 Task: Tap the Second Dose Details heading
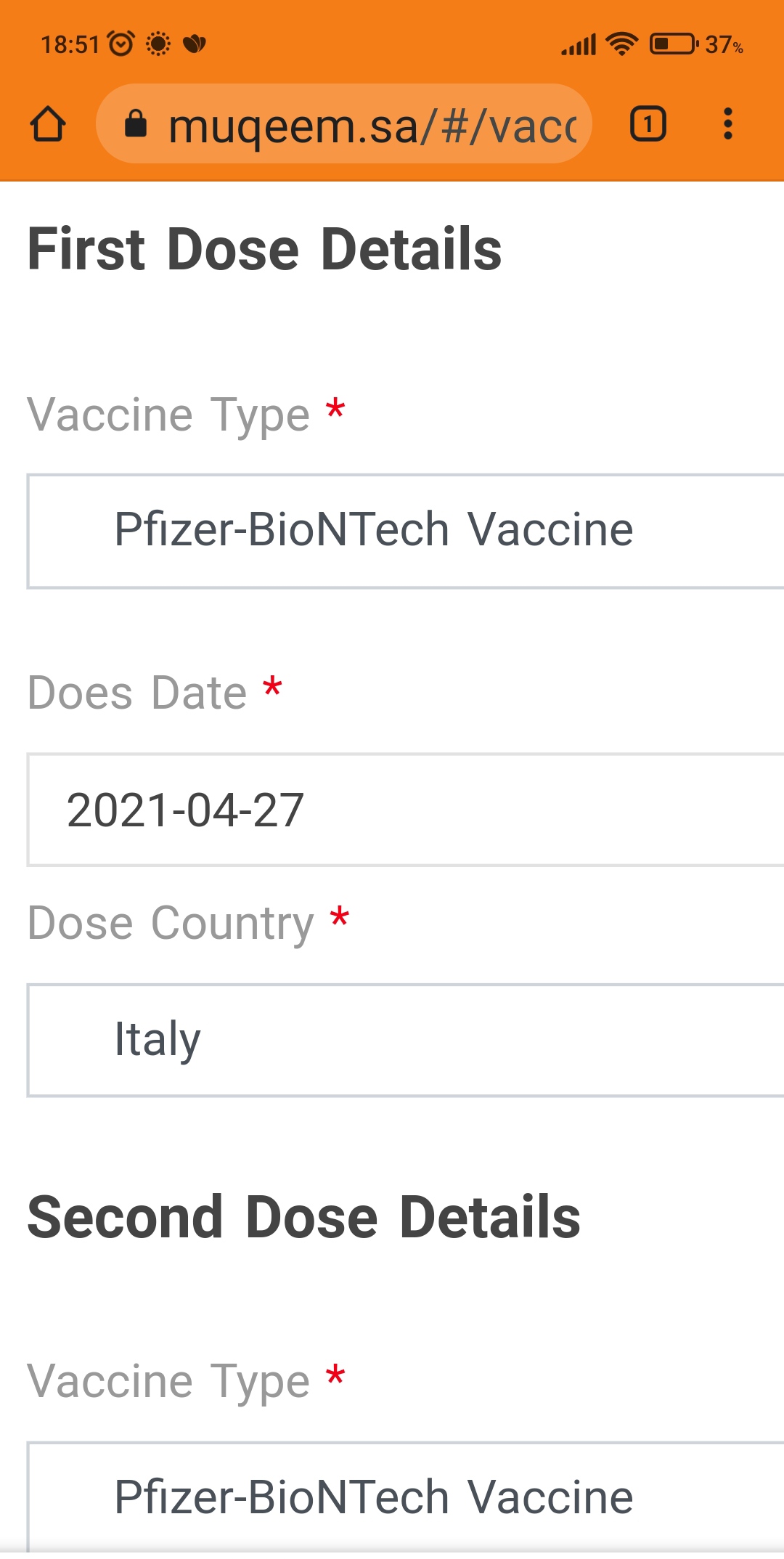tap(304, 1217)
